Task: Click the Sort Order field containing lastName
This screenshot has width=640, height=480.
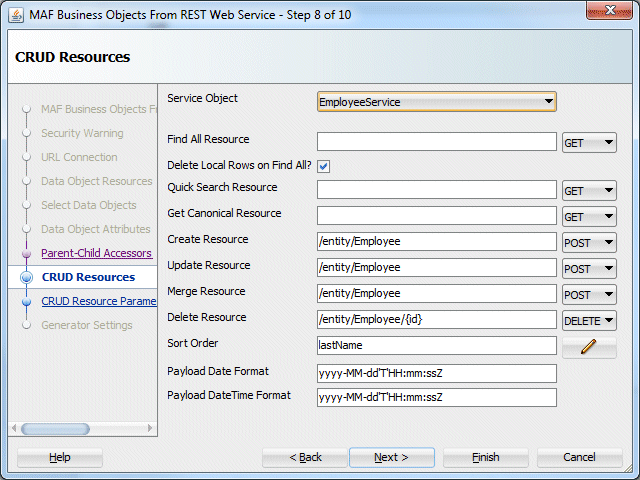Action: [x=437, y=346]
